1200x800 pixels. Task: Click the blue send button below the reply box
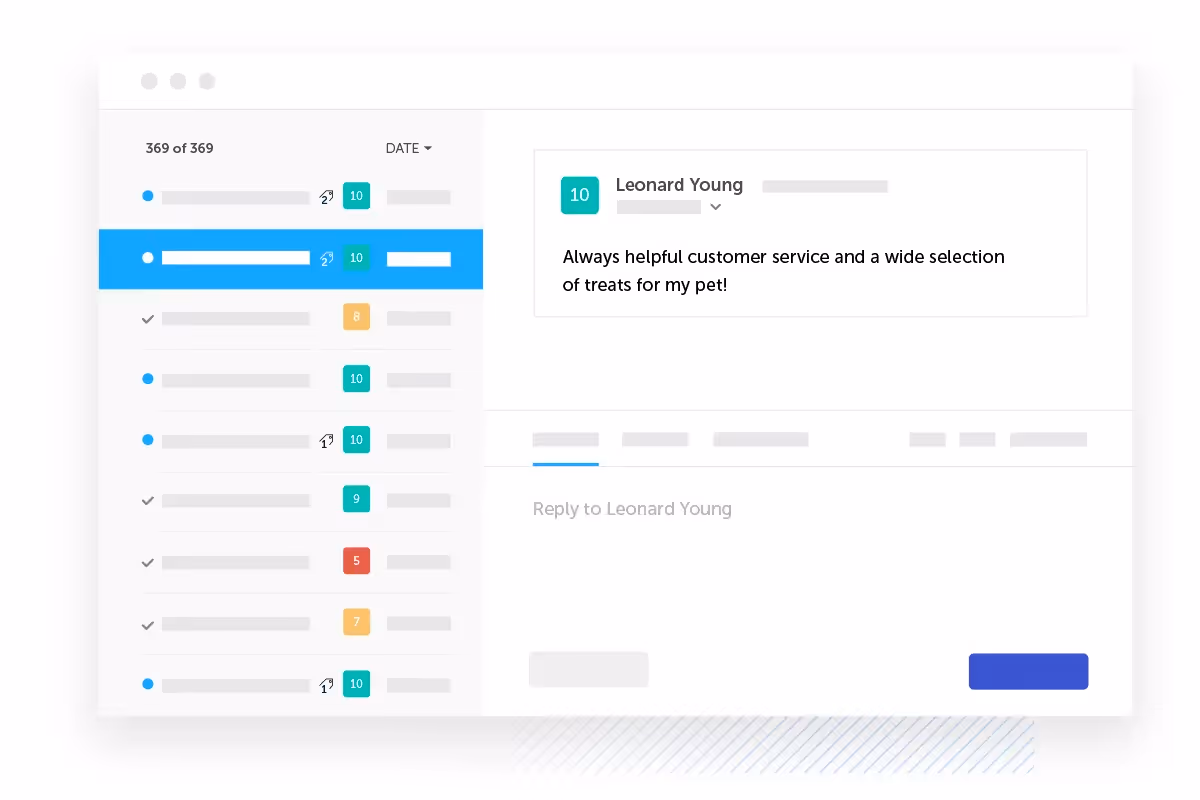point(1028,671)
